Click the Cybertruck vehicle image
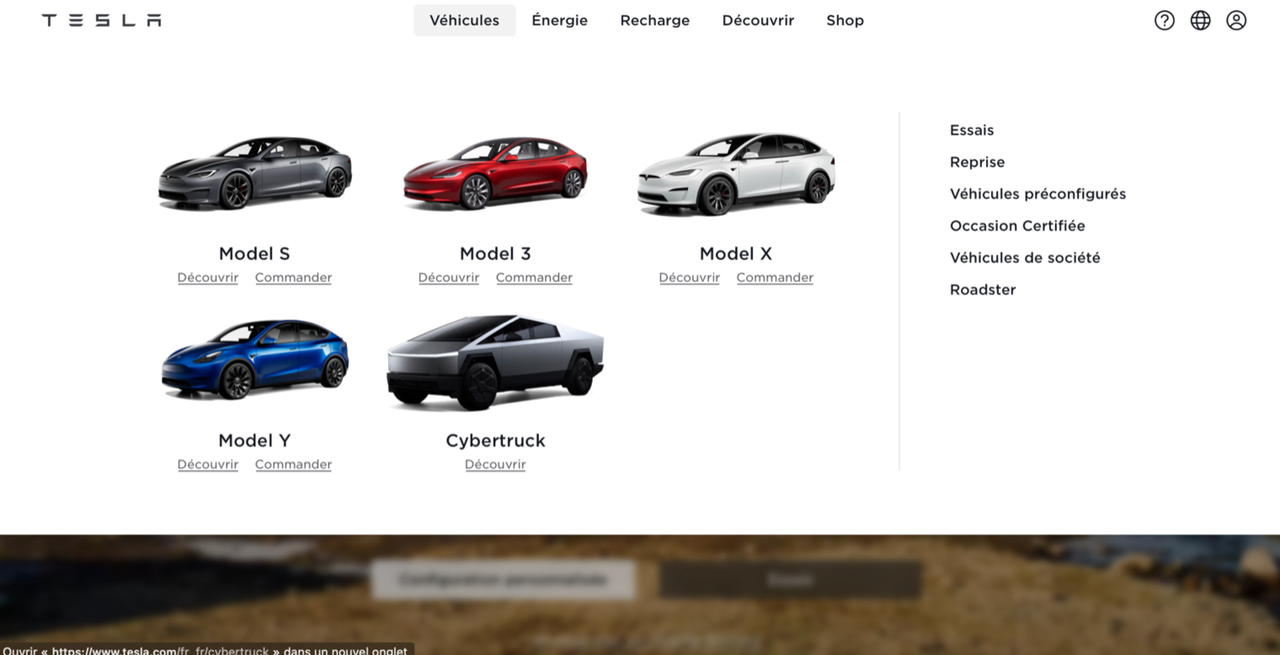1280x655 pixels. coord(495,361)
